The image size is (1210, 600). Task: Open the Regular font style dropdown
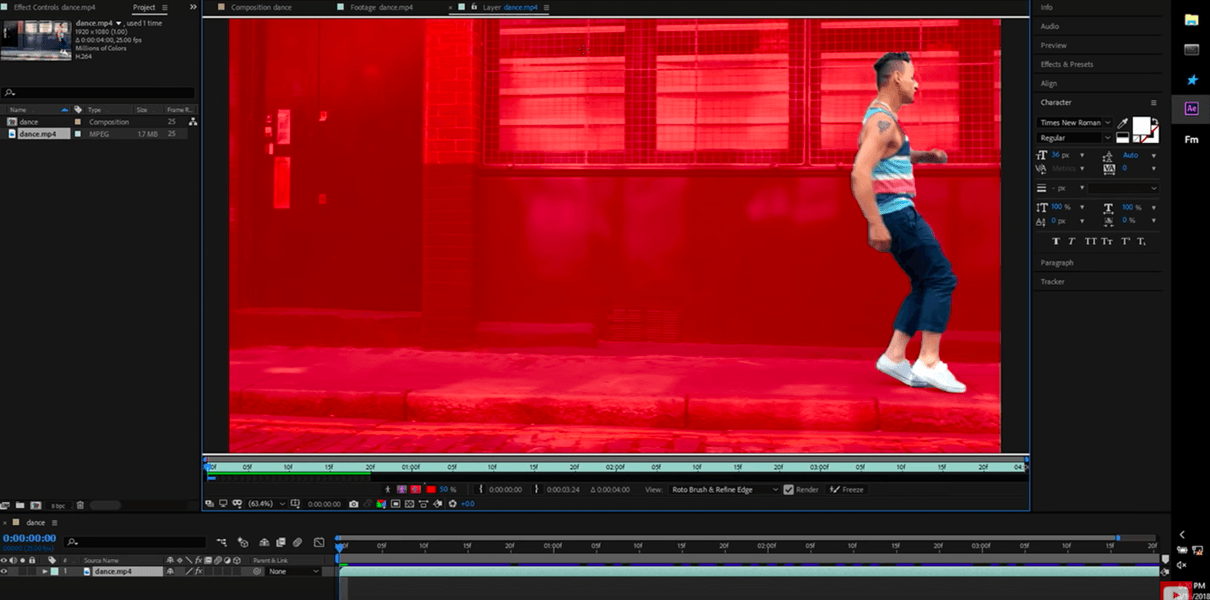1075,138
